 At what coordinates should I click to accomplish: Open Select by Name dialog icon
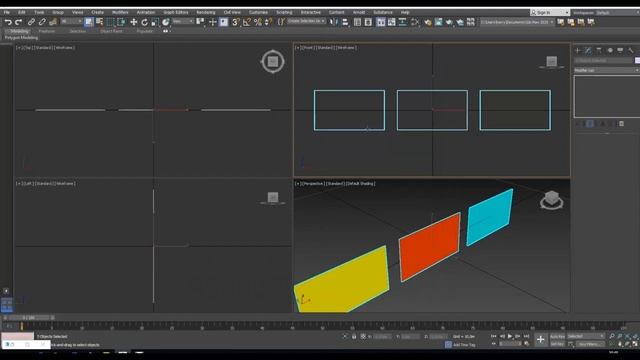click(x=99, y=22)
